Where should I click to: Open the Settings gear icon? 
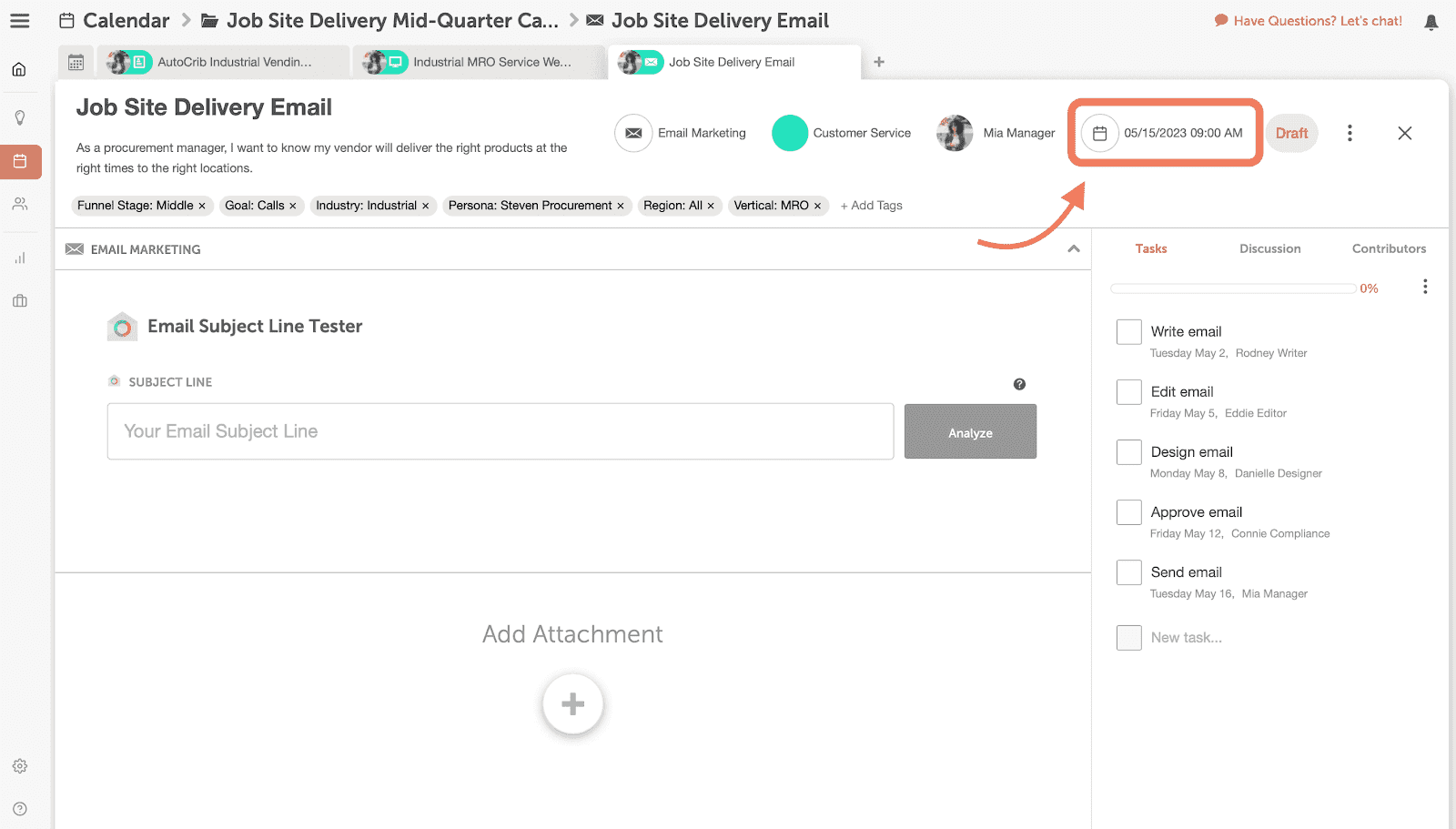click(20, 765)
